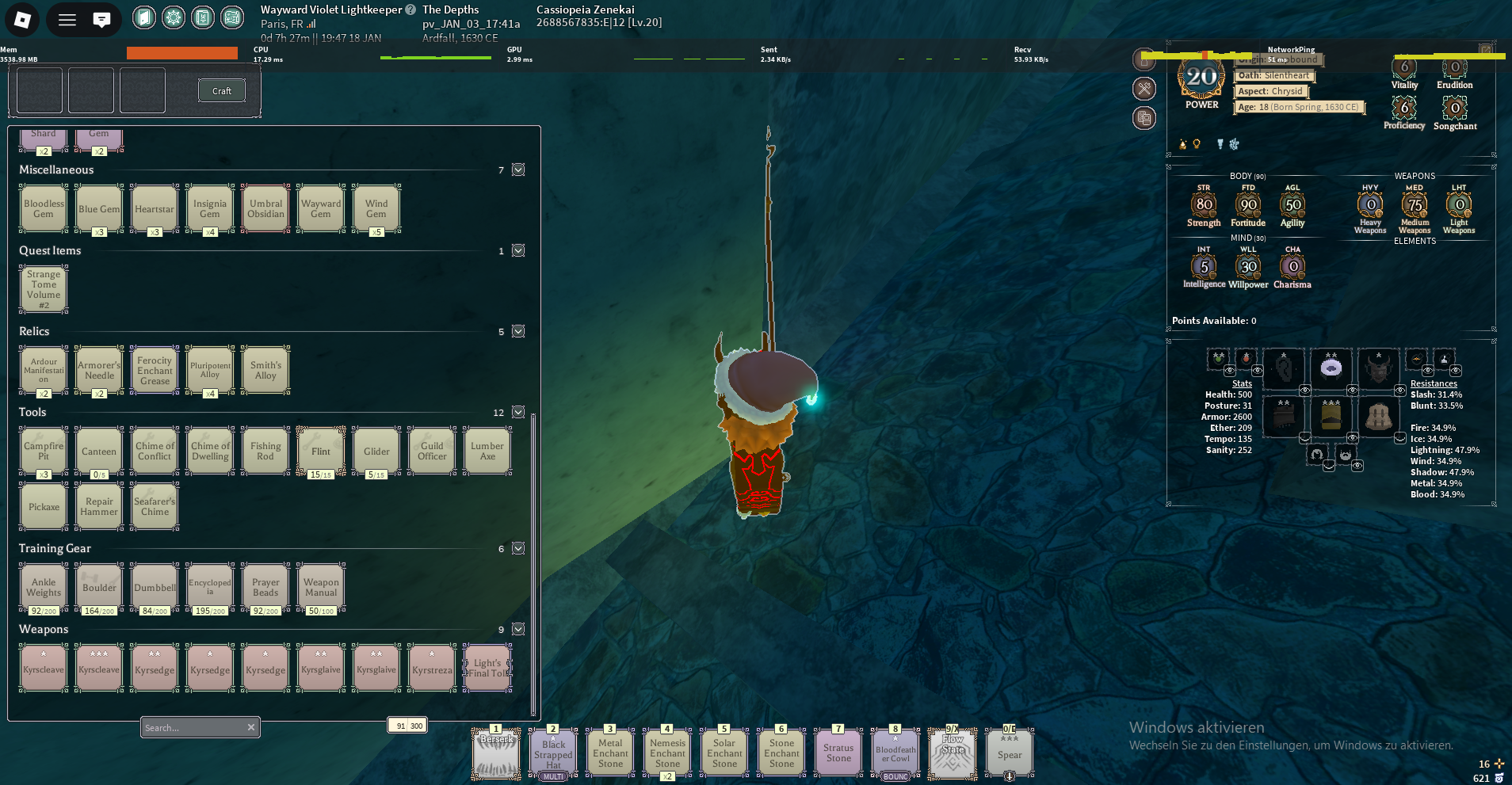Toggle visibility of the backpack slot
Image resolution: width=1512 pixels, height=785 pixels.
tap(1400, 438)
